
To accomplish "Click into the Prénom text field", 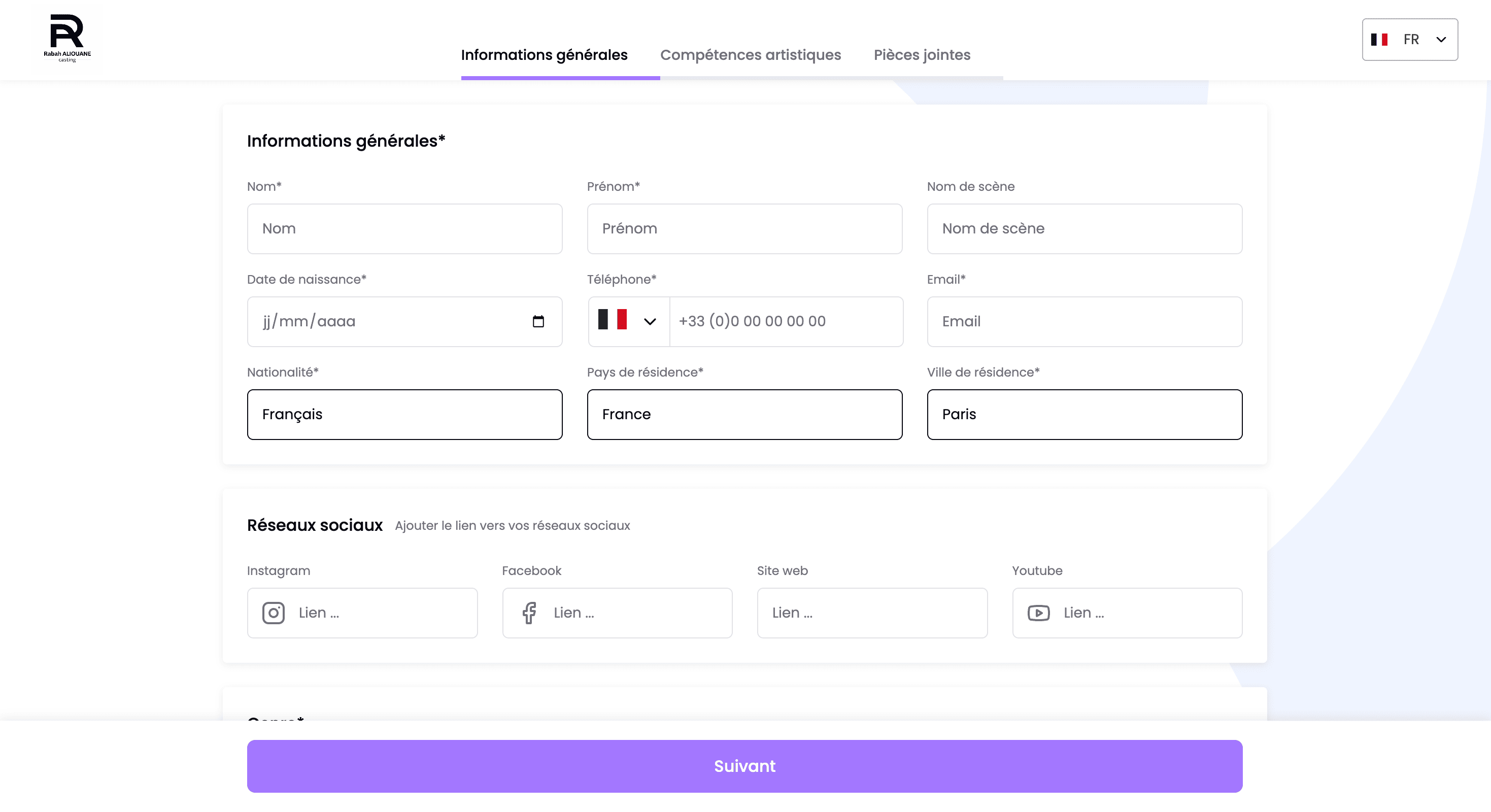I will point(744,228).
